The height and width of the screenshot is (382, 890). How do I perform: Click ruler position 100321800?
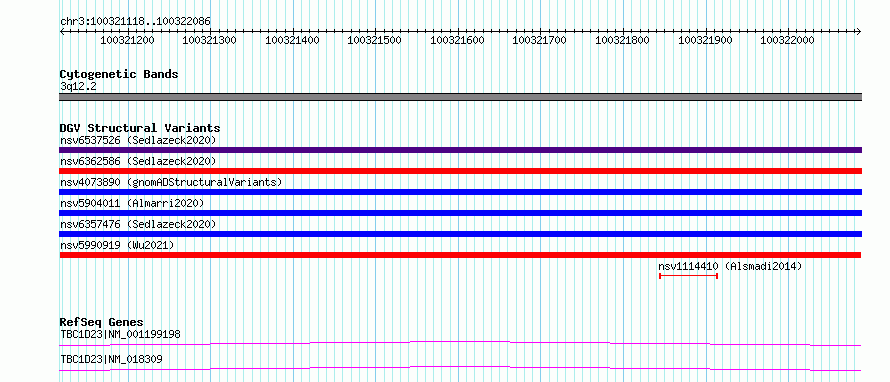(x=623, y=40)
